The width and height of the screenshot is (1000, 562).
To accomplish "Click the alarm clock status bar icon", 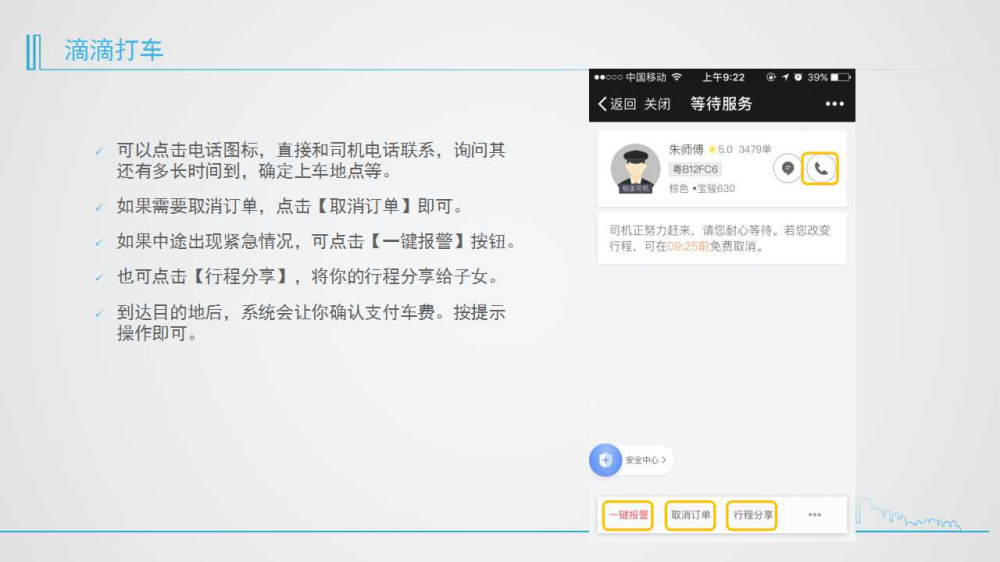I will click(798, 77).
